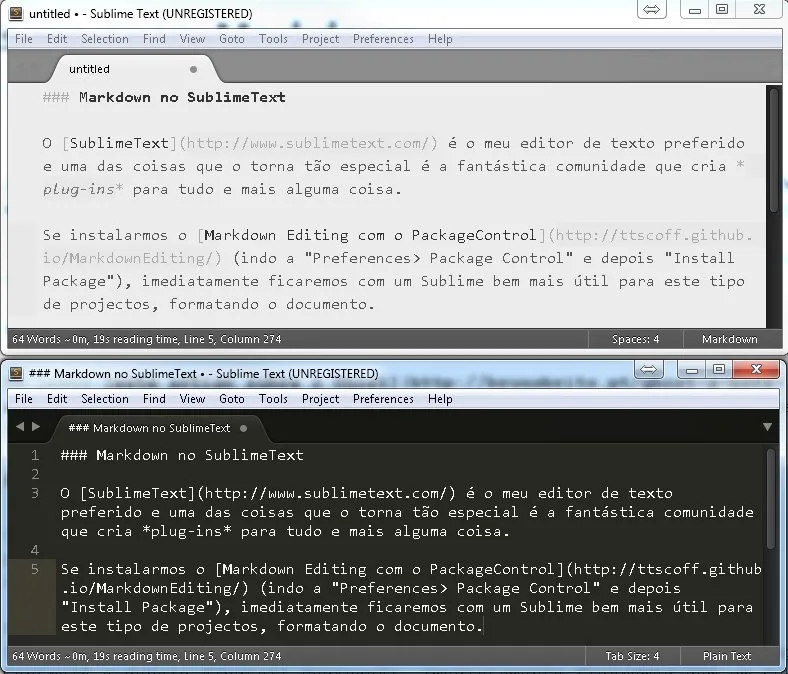The image size is (788, 674).
Task: Click the Sublime Text app icon in top window title bar
Action: point(16,14)
